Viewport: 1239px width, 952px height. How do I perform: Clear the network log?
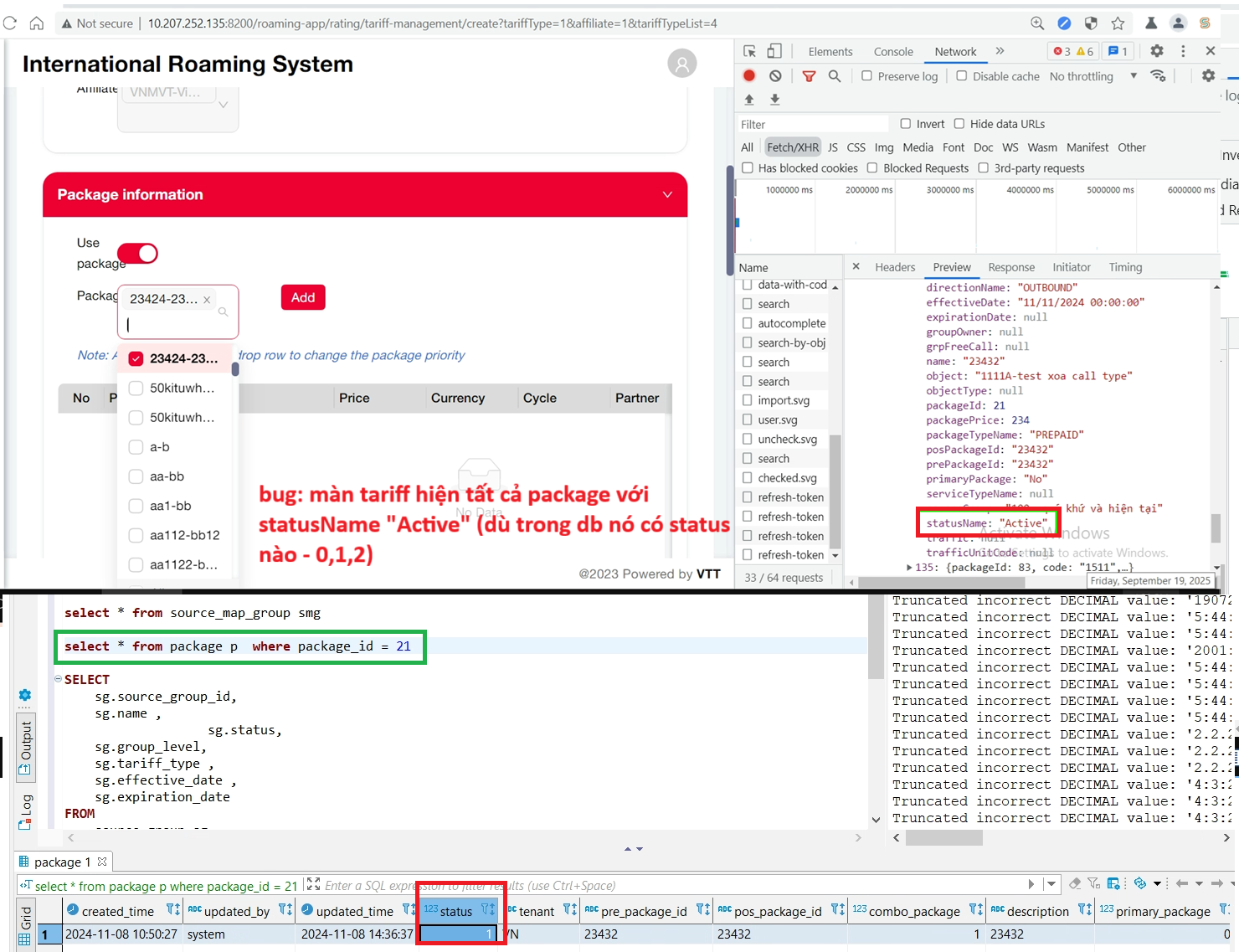(775, 75)
